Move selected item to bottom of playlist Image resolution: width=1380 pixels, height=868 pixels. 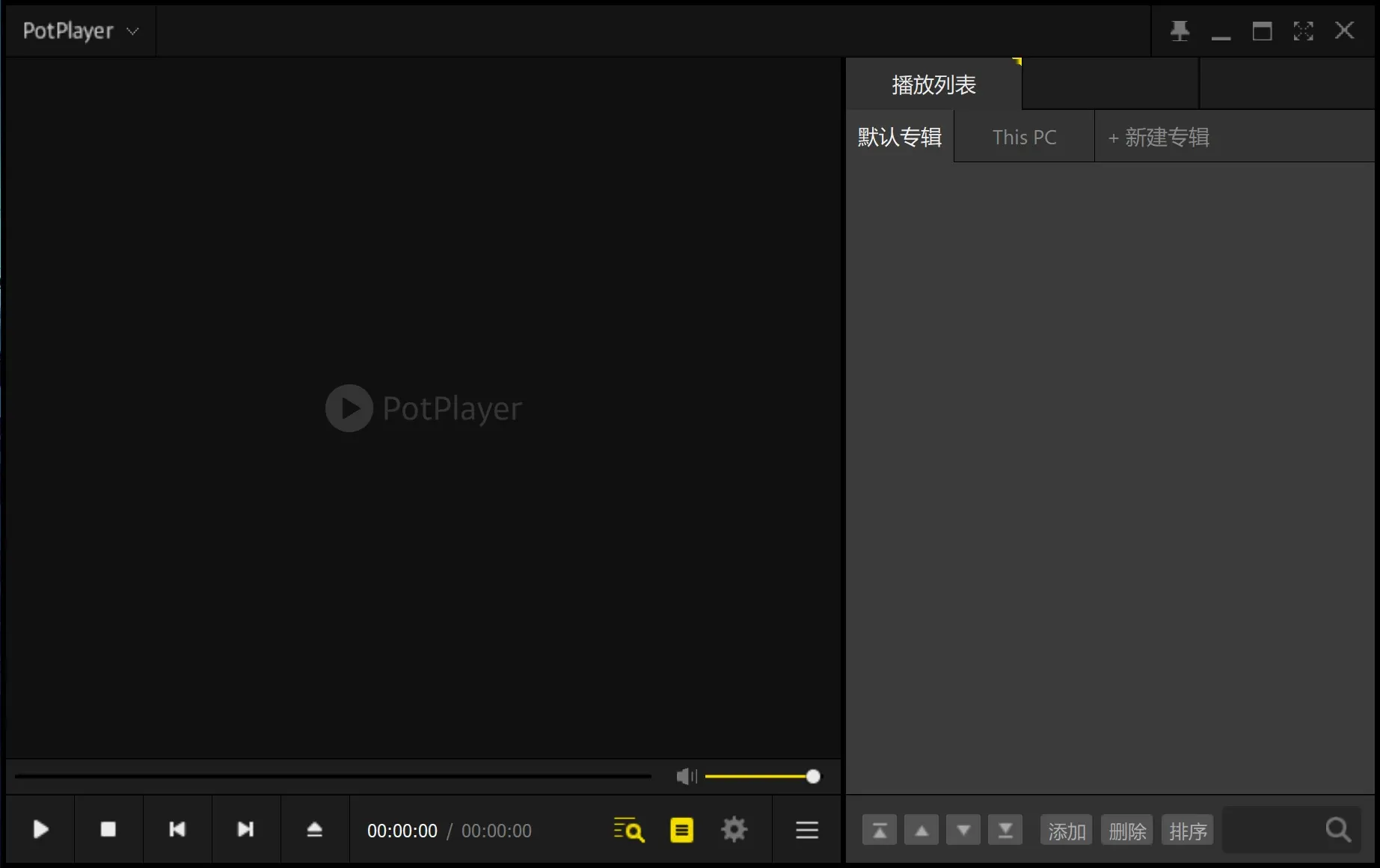click(1005, 830)
